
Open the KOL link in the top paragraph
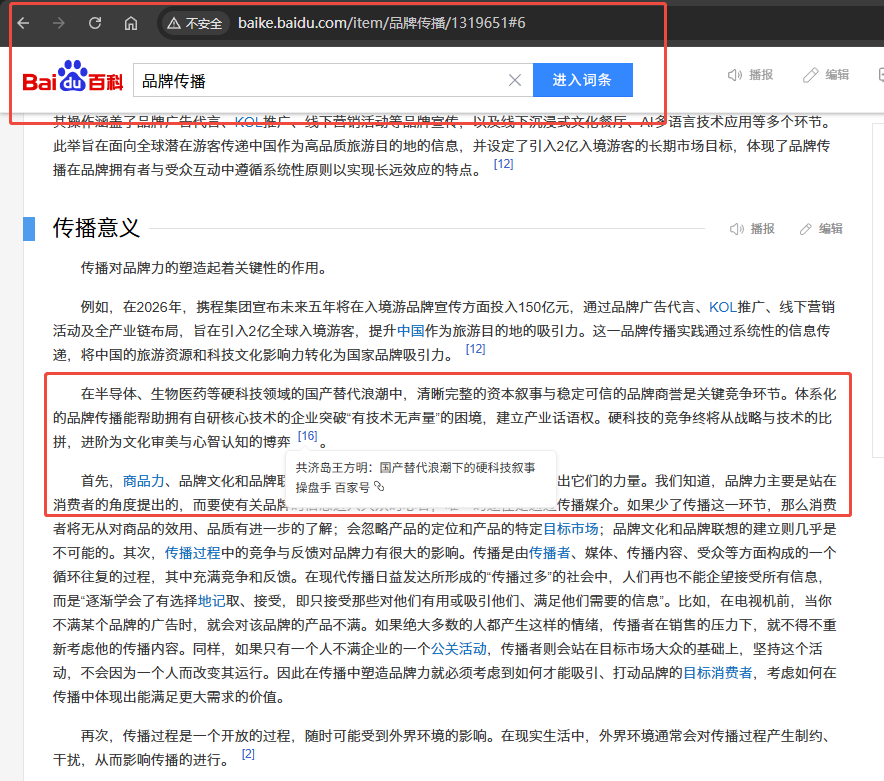tap(249, 122)
